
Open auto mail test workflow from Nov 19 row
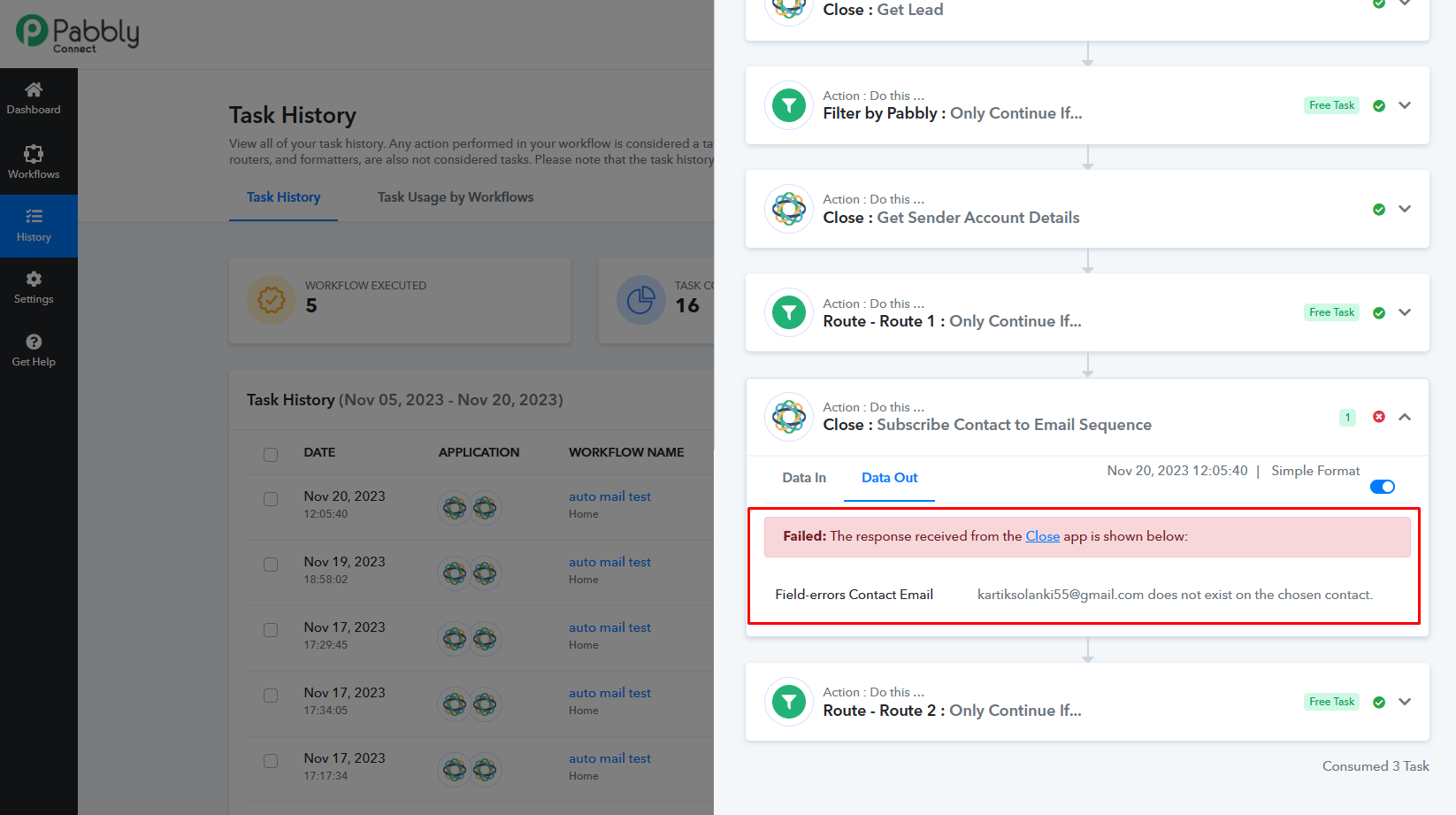pyautogui.click(x=609, y=562)
